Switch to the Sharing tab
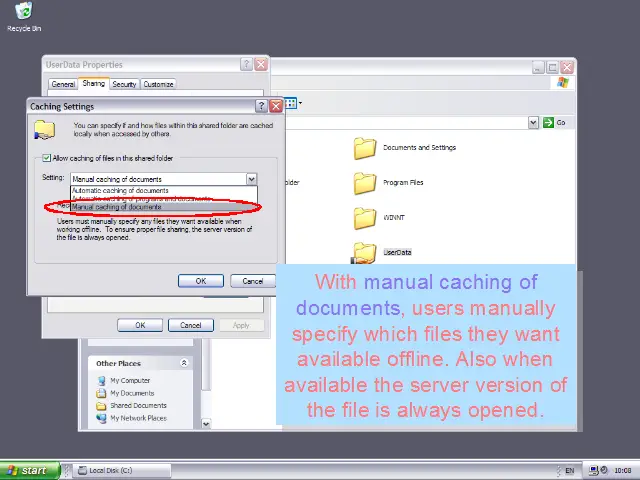This screenshot has width=640, height=480. click(93, 83)
